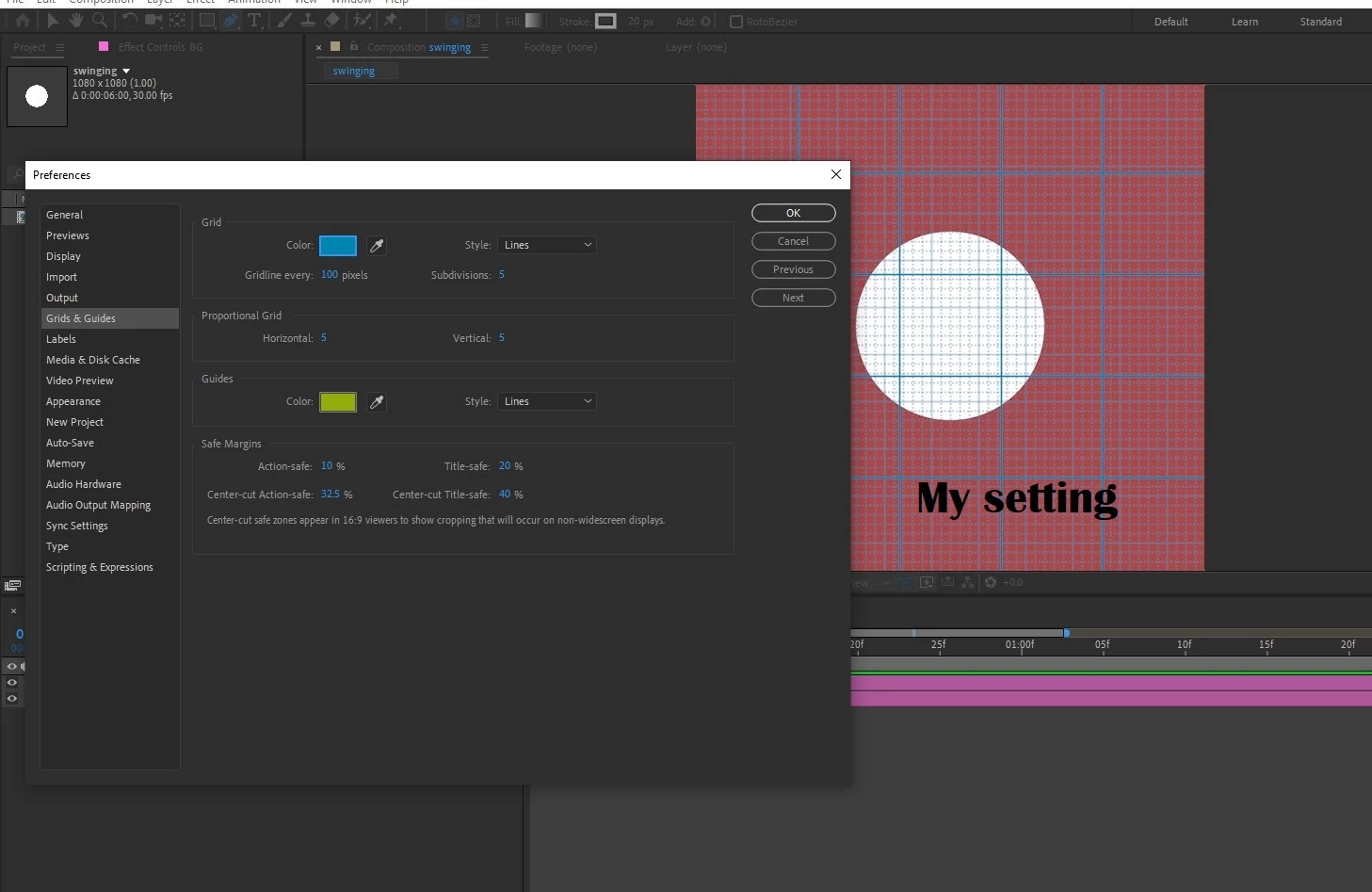Click Cancel in the Preferences dialog
1372x892 pixels.
794,241
